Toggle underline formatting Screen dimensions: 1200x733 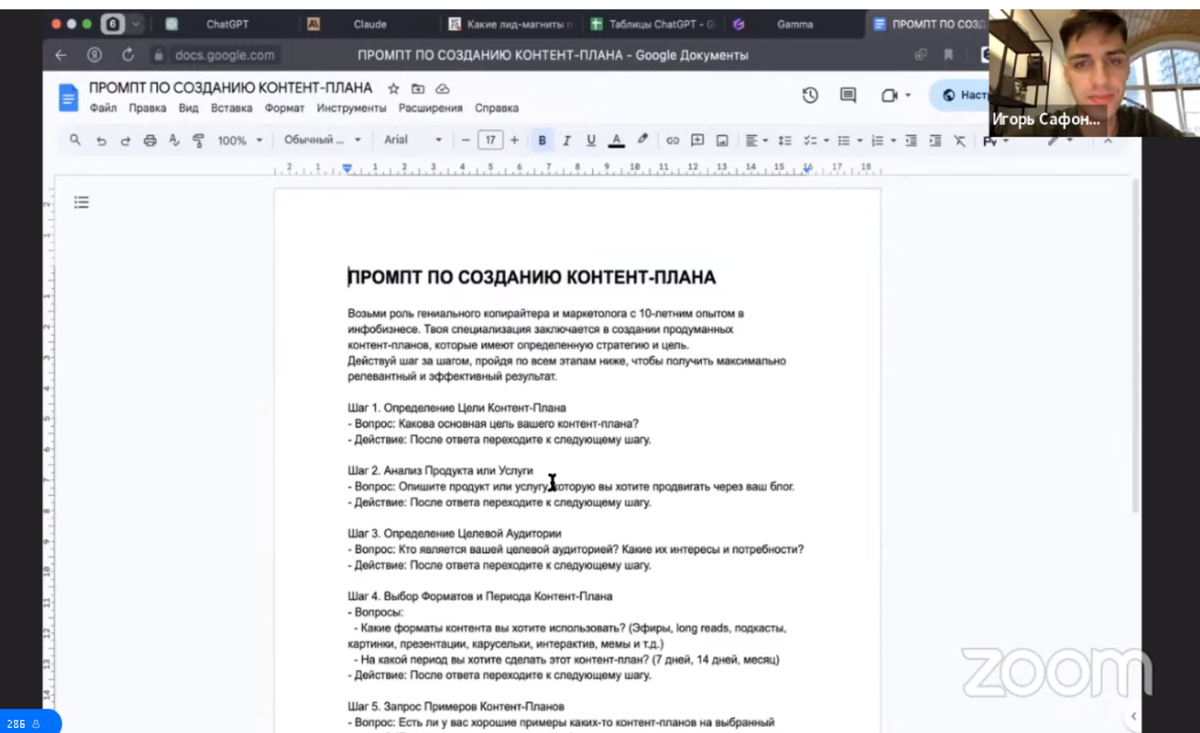[x=590, y=140]
